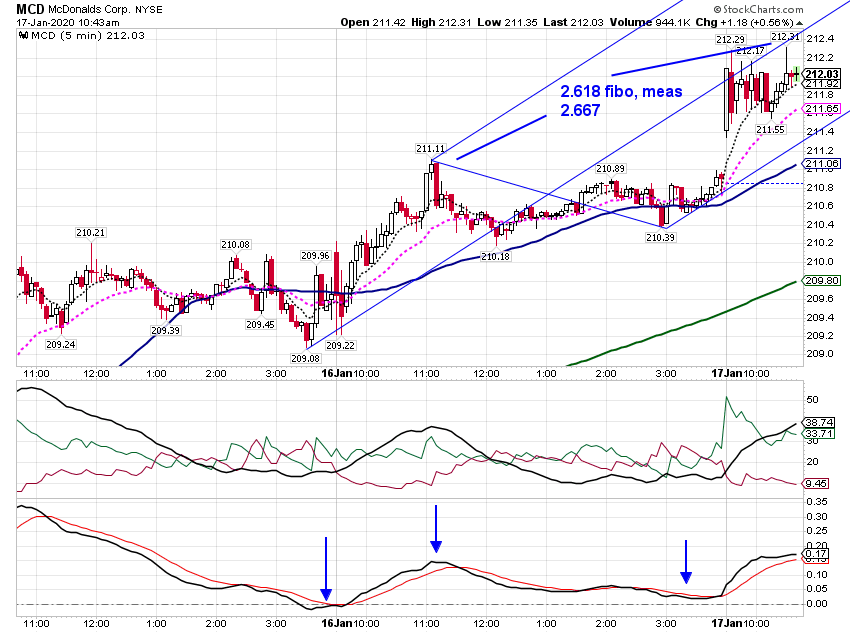Click the Last 212.03 header readout

coord(574,22)
